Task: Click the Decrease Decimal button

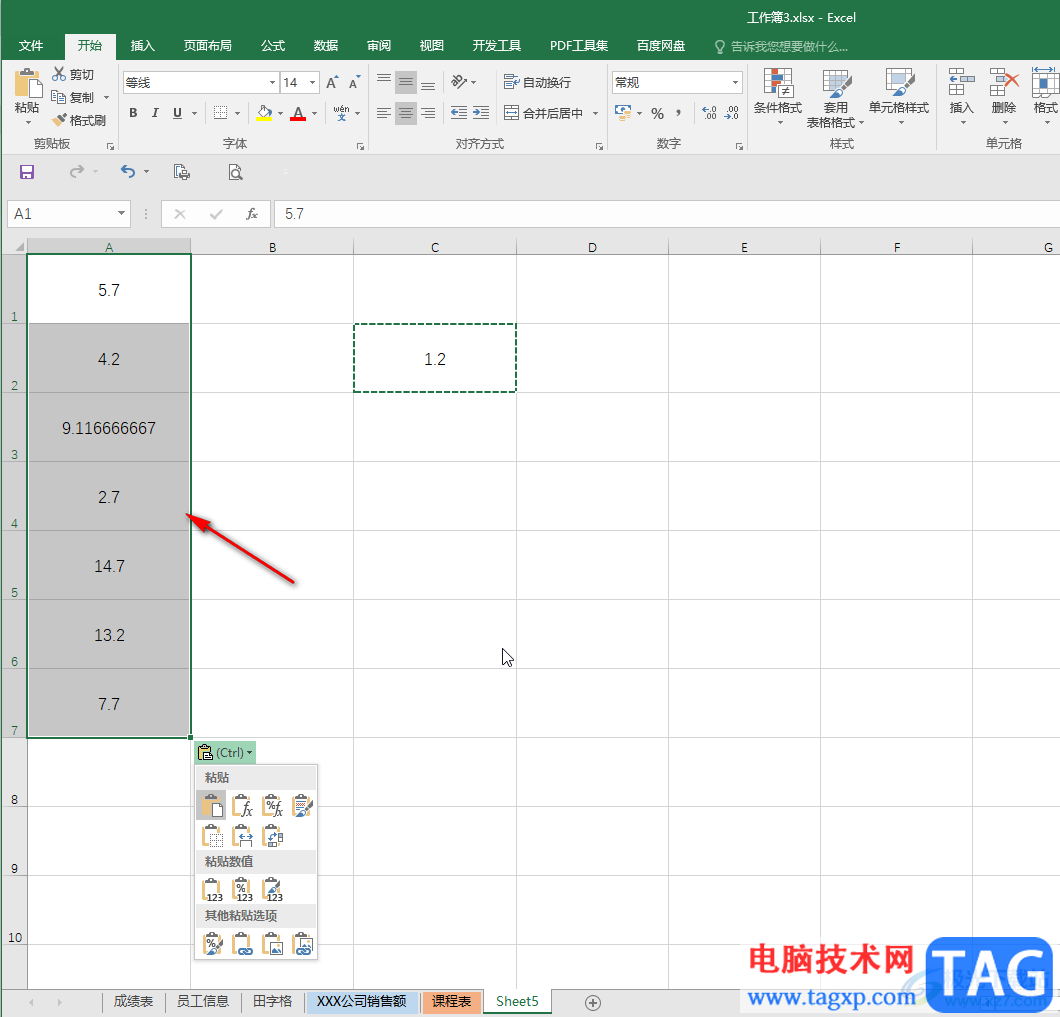Action: point(731,113)
